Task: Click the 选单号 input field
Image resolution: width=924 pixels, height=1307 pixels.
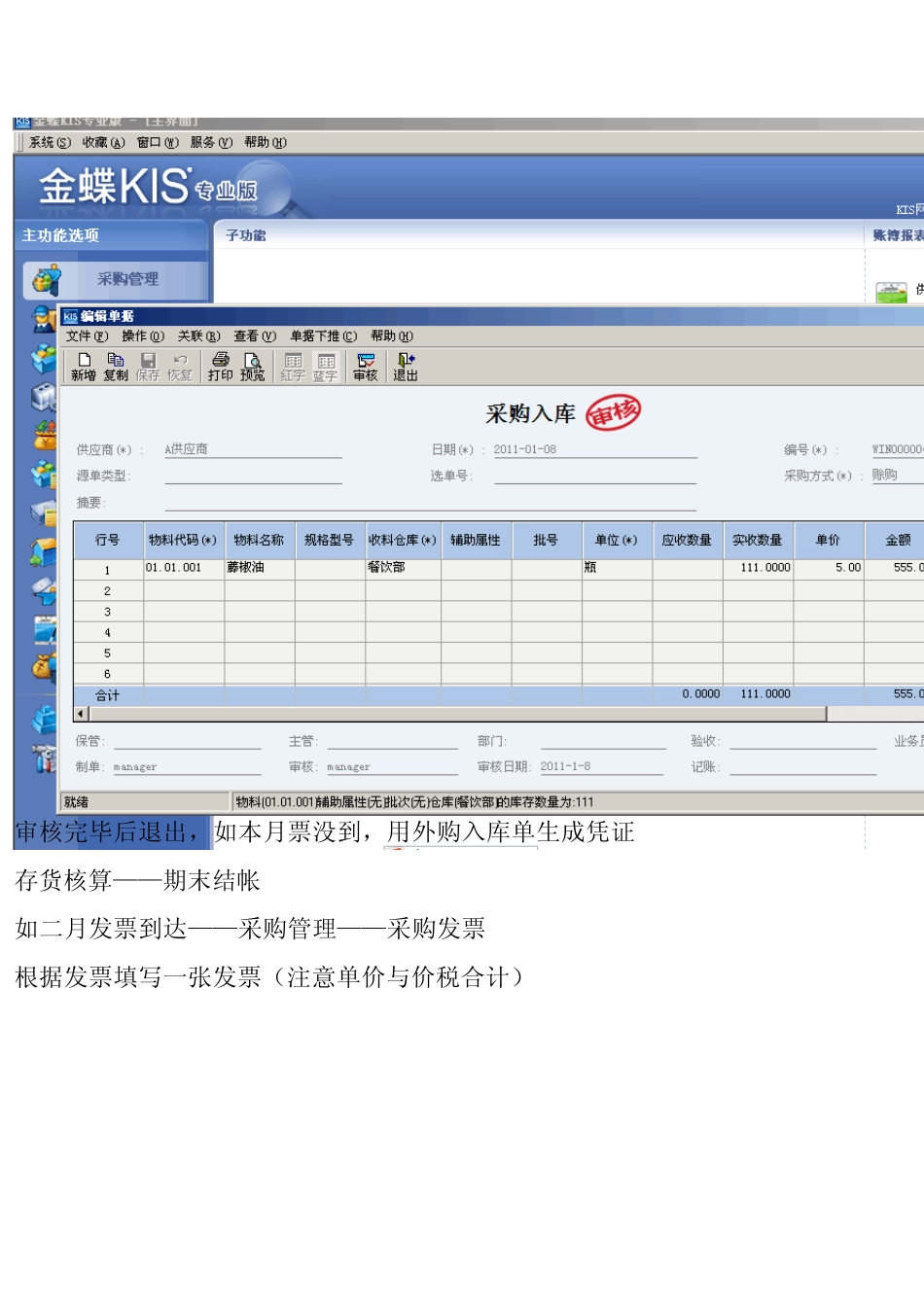Action: [595, 476]
